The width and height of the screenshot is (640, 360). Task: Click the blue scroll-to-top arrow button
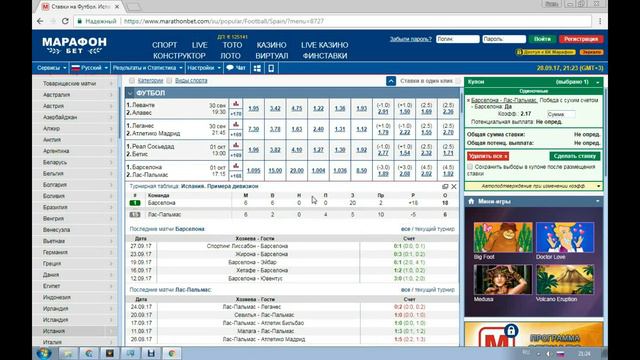[x=391, y=81]
